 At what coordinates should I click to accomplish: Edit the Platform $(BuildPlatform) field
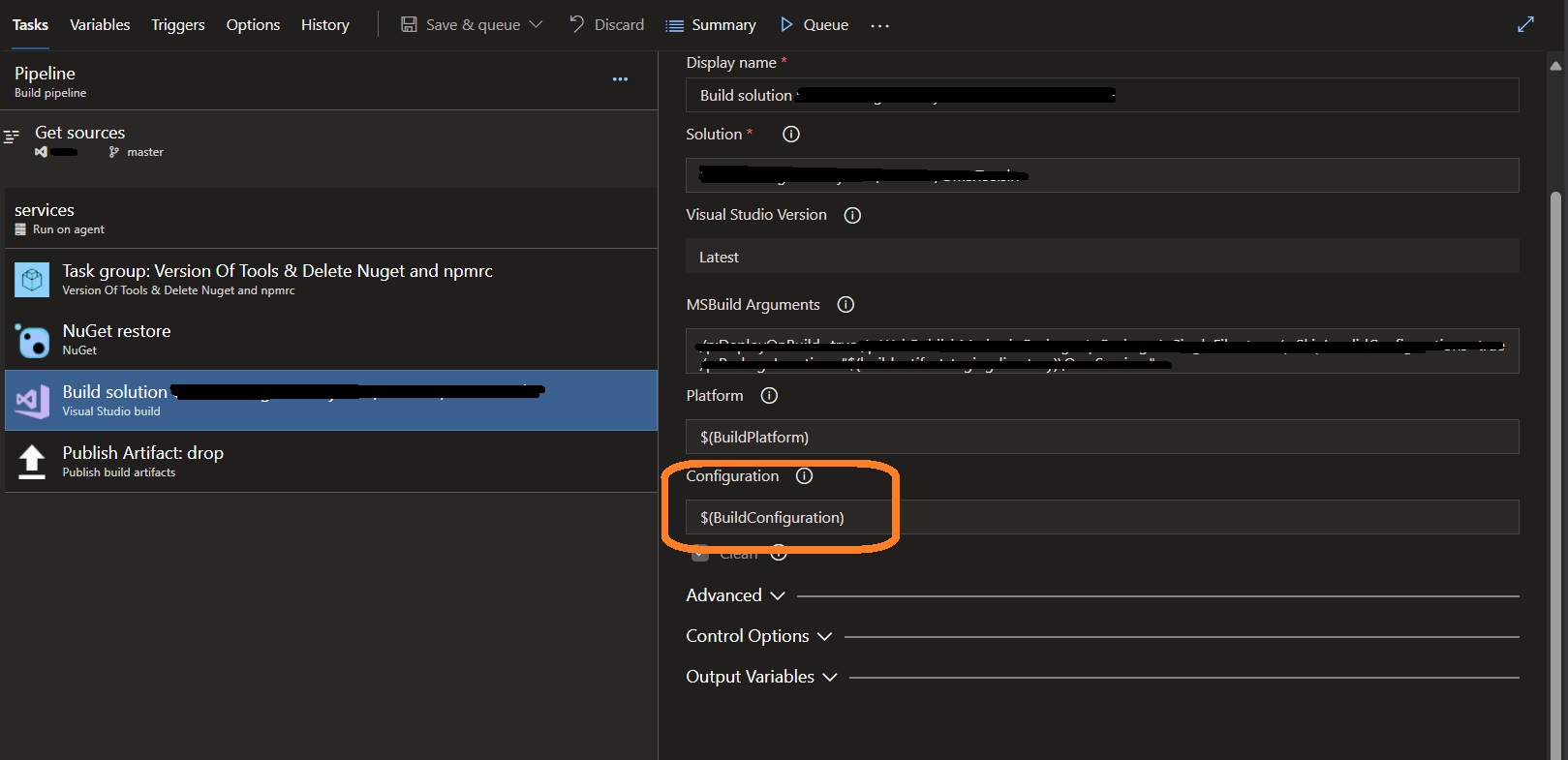click(1102, 437)
